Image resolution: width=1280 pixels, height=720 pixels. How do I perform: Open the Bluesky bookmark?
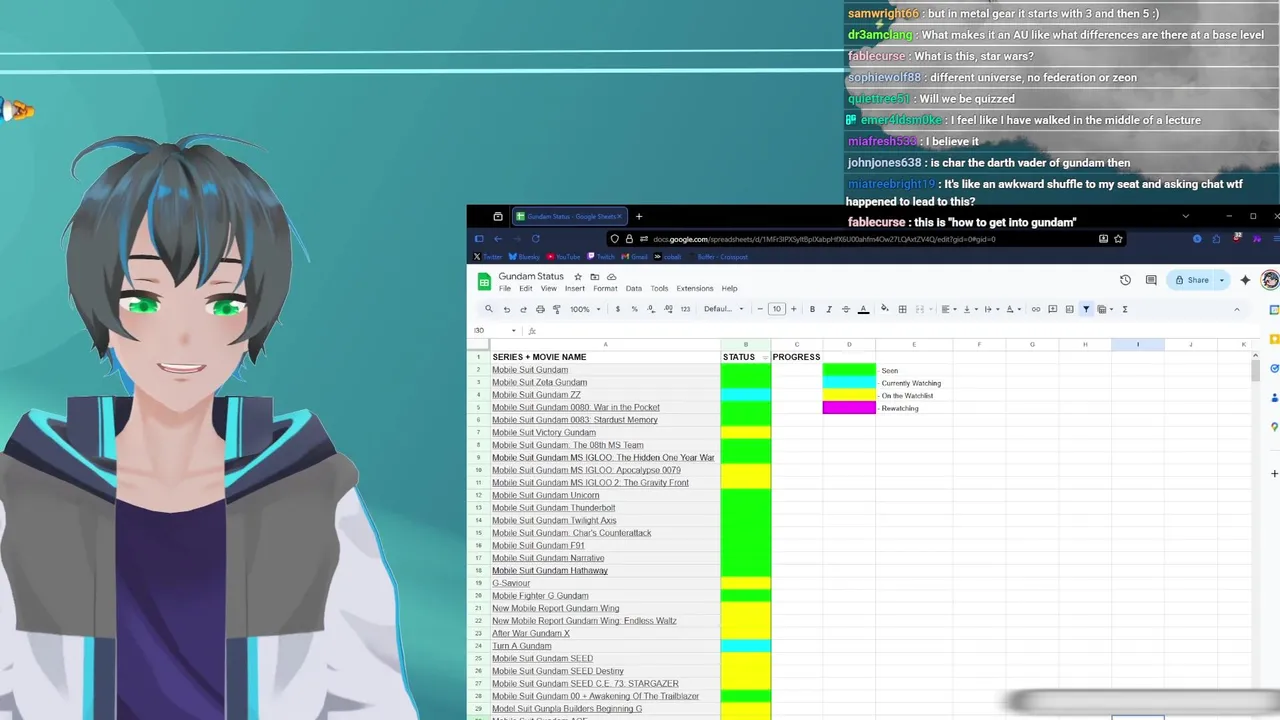pos(524,257)
